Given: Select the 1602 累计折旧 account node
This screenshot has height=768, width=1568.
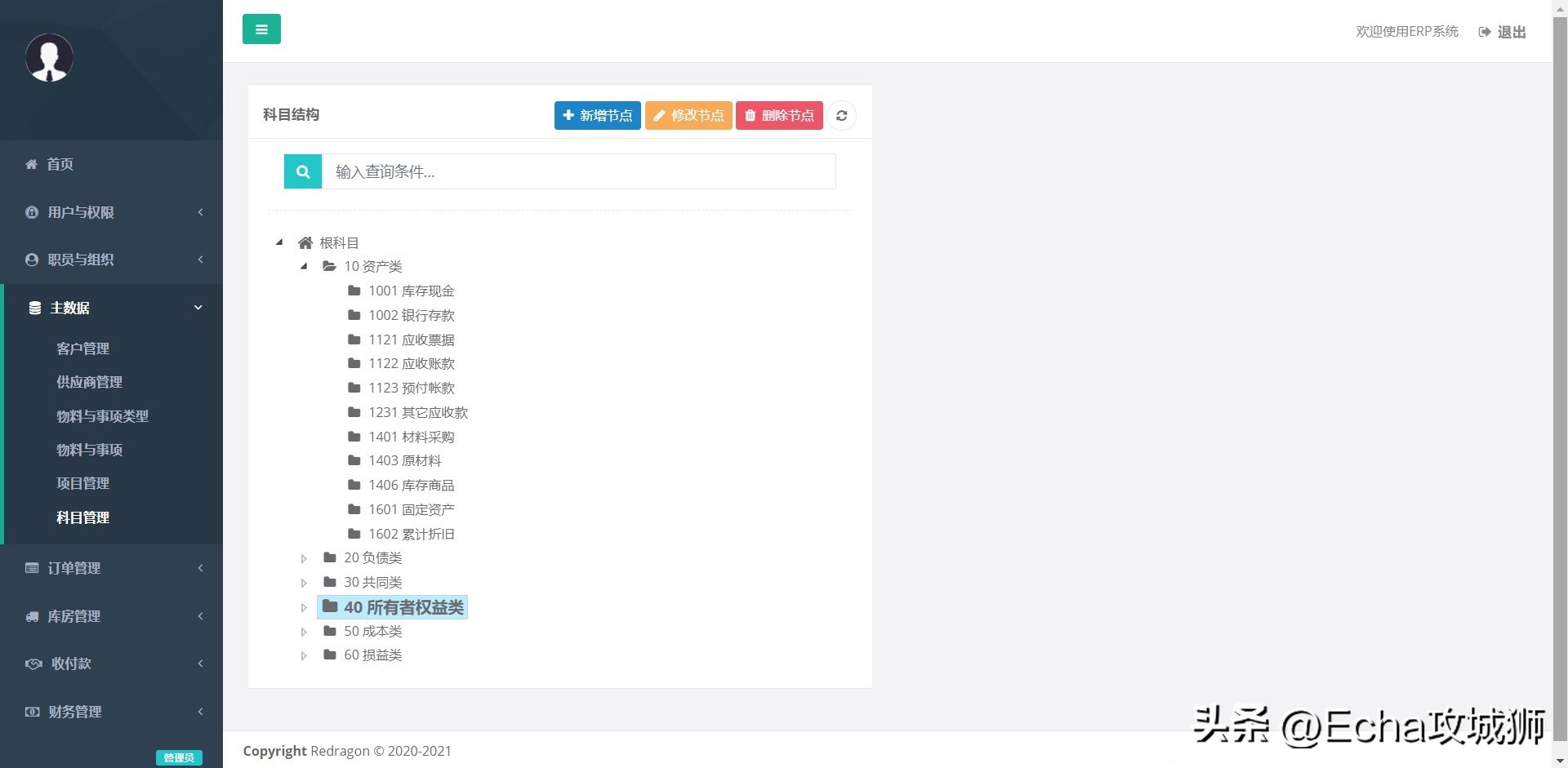Looking at the screenshot, I should [411, 534].
